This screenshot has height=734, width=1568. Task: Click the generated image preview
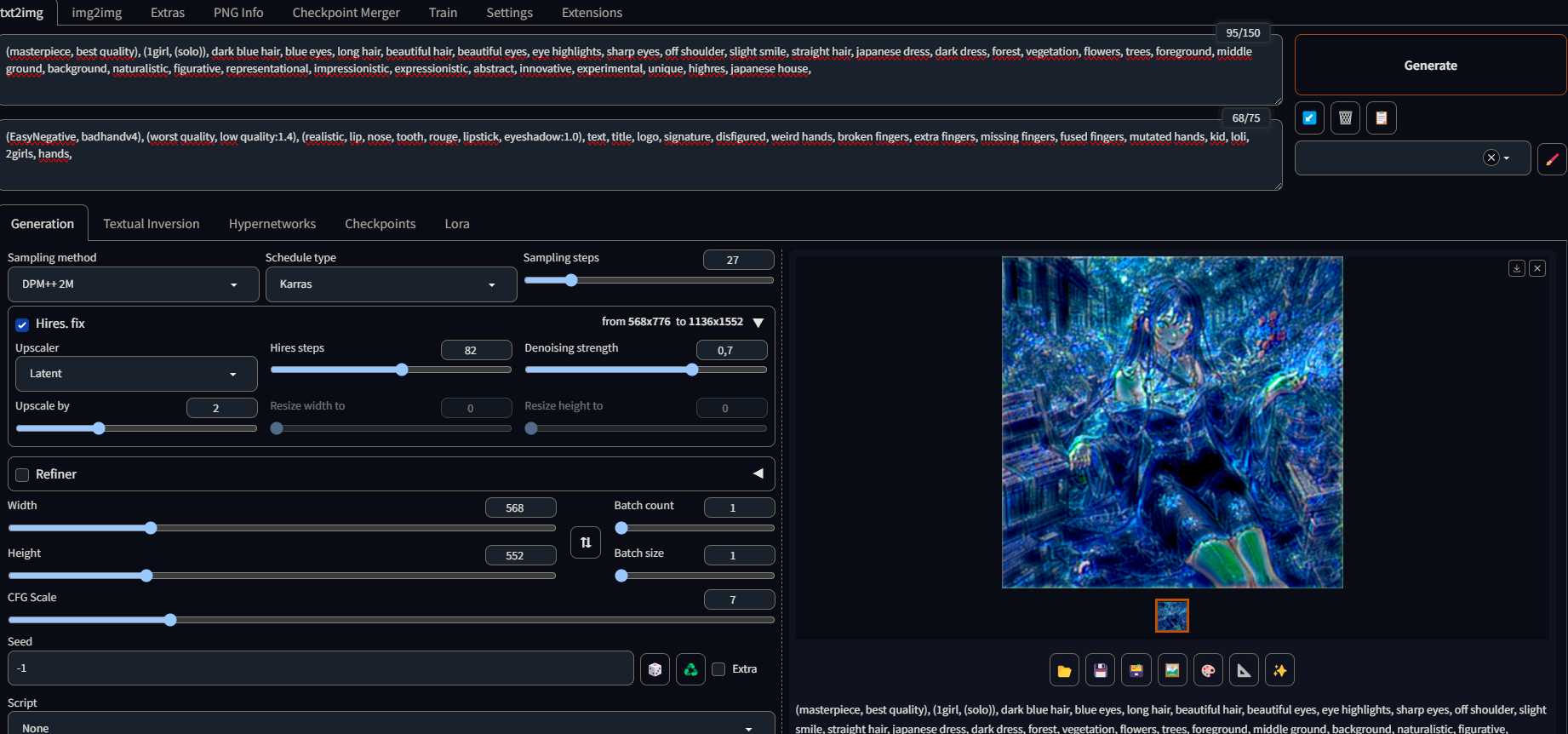coord(1172,422)
